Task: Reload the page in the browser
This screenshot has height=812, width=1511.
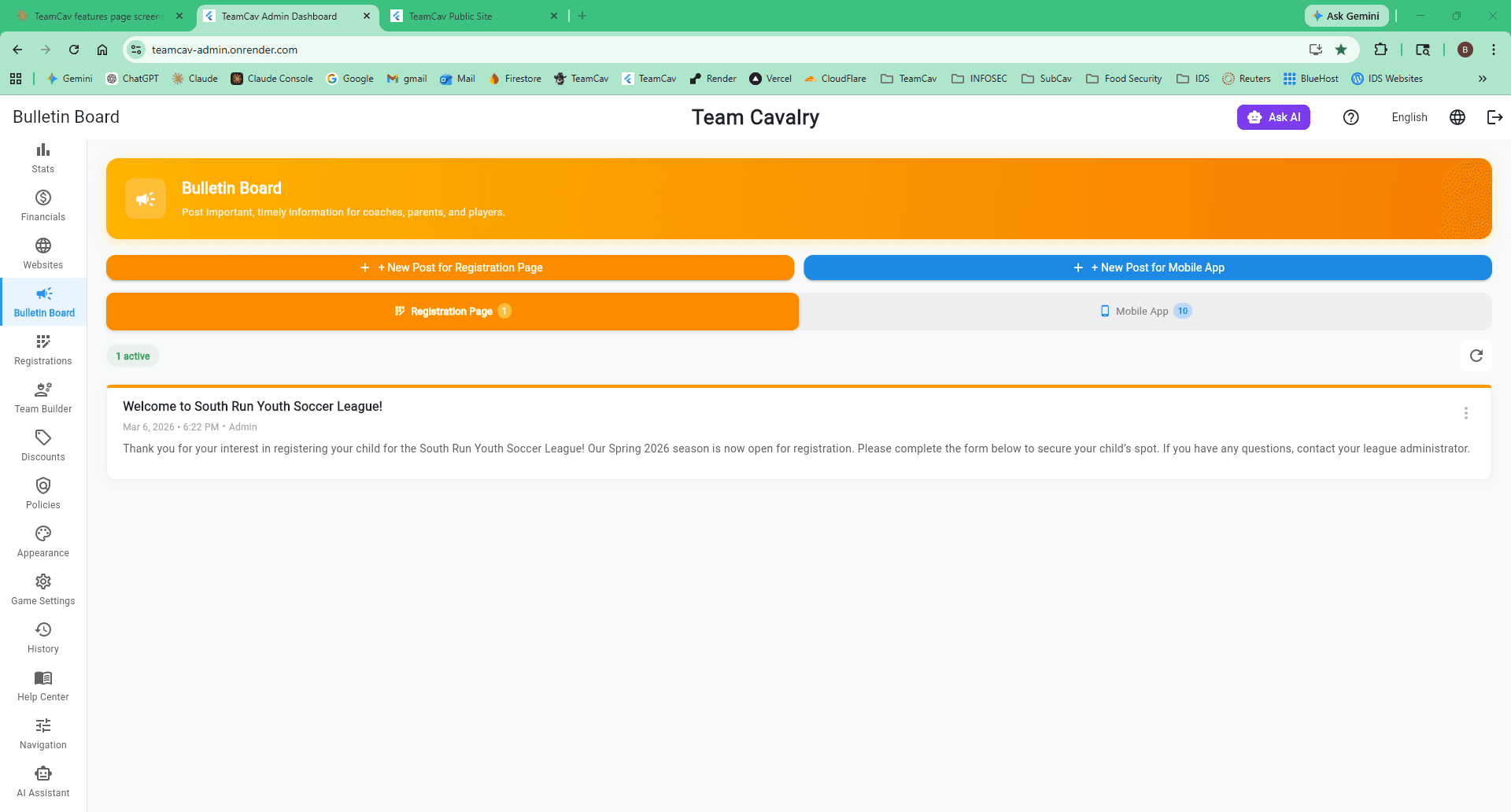Action: [74, 50]
